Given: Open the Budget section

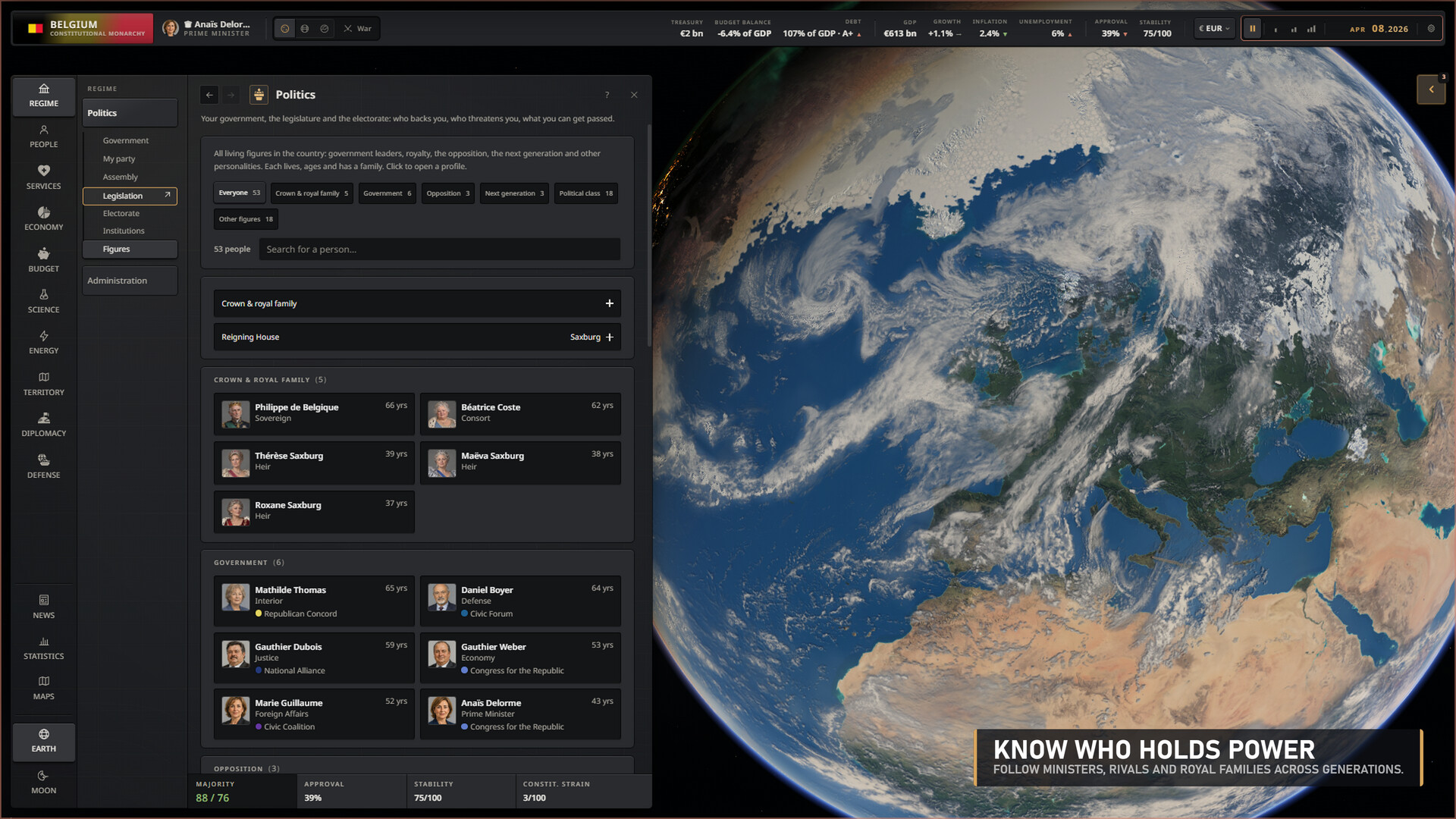Looking at the screenshot, I should tap(43, 260).
